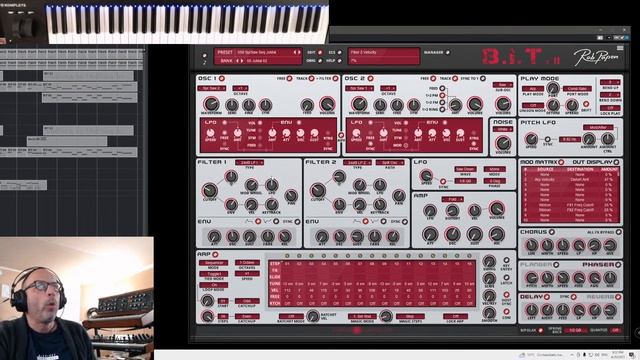Open Filter 1 TYPE dropdown
This screenshot has width=640, height=360.
tap(249, 162)
